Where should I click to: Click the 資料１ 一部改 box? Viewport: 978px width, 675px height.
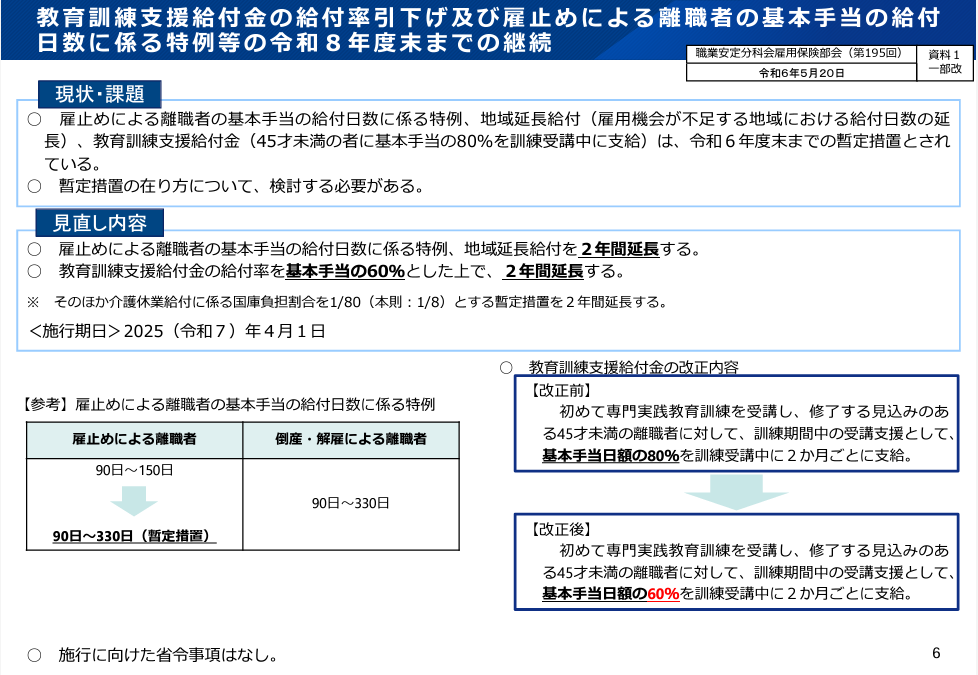click(x=944, y=62)
